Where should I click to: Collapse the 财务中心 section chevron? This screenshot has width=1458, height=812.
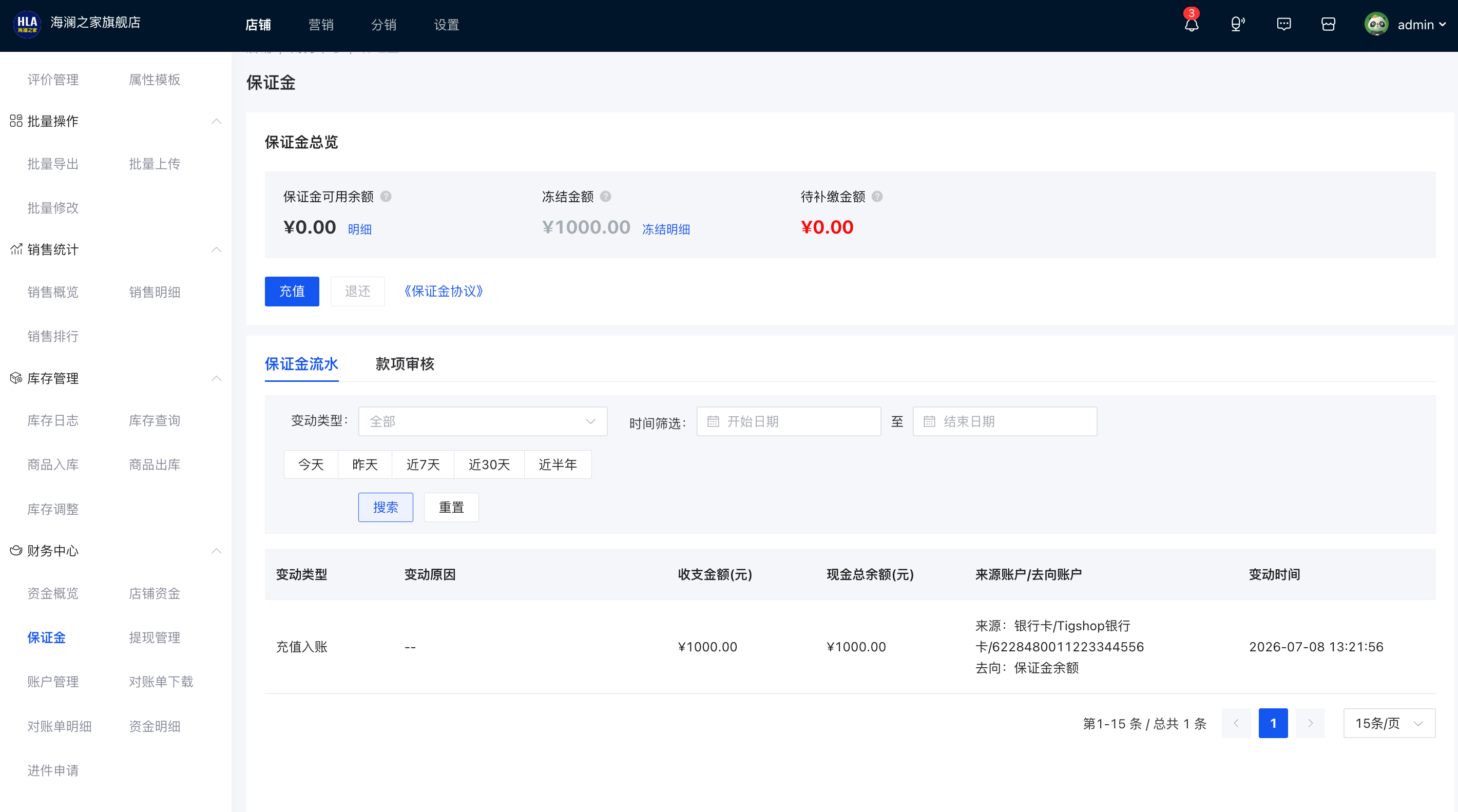216,551
